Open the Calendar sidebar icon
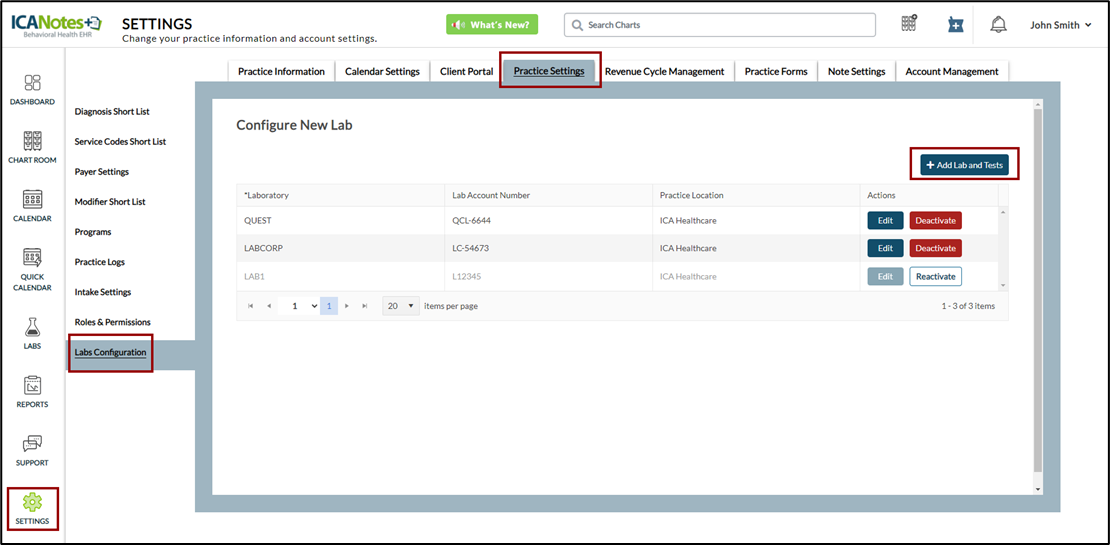 [32, 204]
